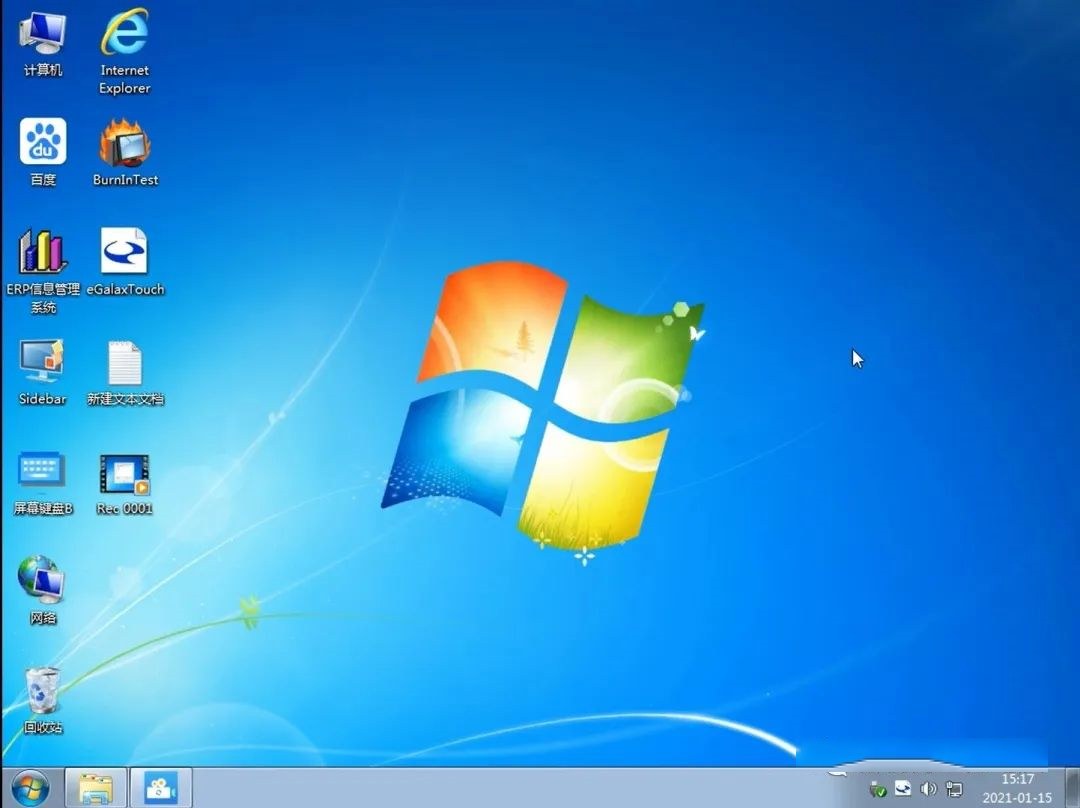
Task: Select the ERP信息管理系统 shortcut
Action: point(43,271)
